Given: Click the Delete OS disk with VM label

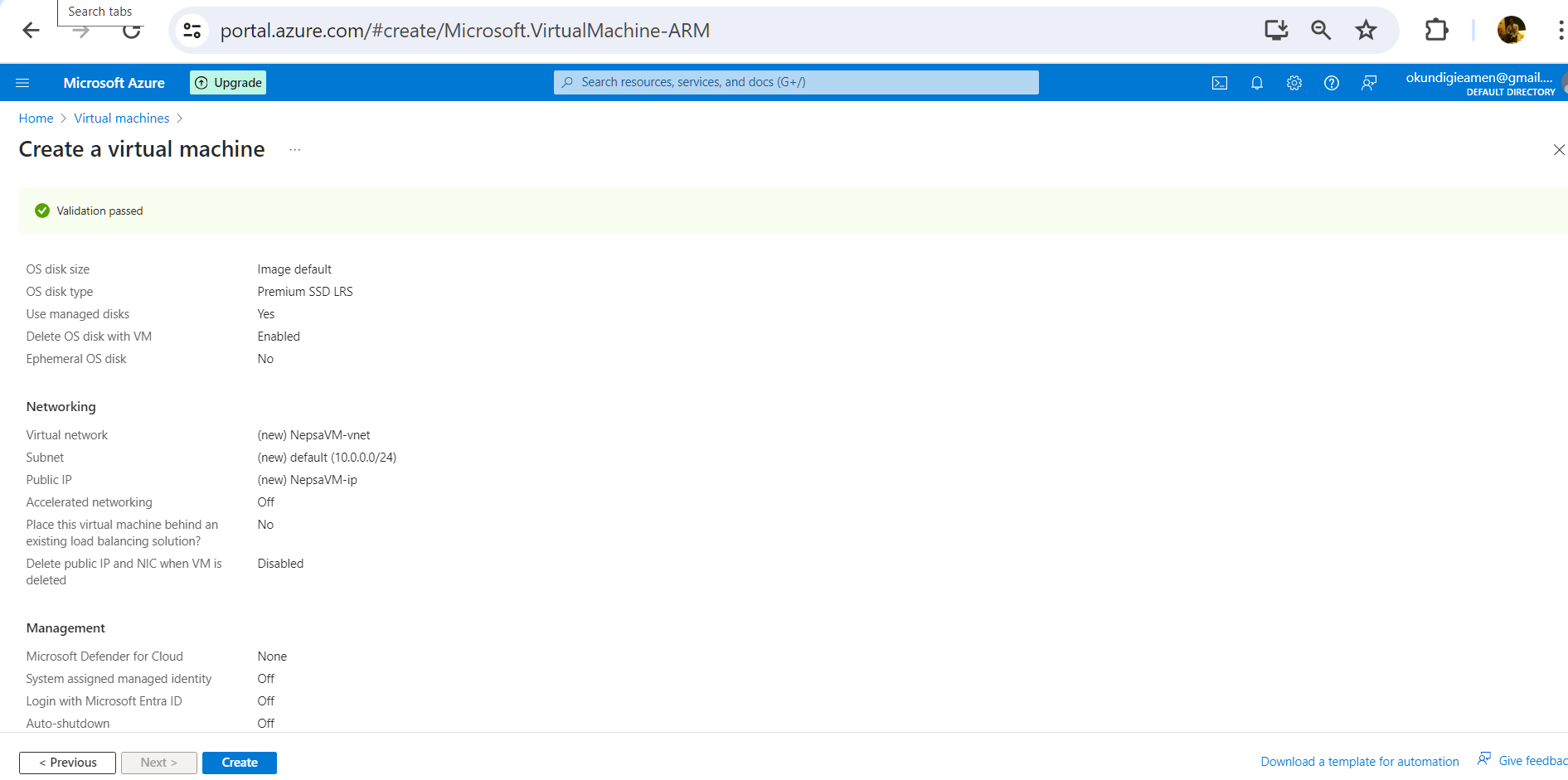Looking at the screenshot, I should click(x=89, y=337).
